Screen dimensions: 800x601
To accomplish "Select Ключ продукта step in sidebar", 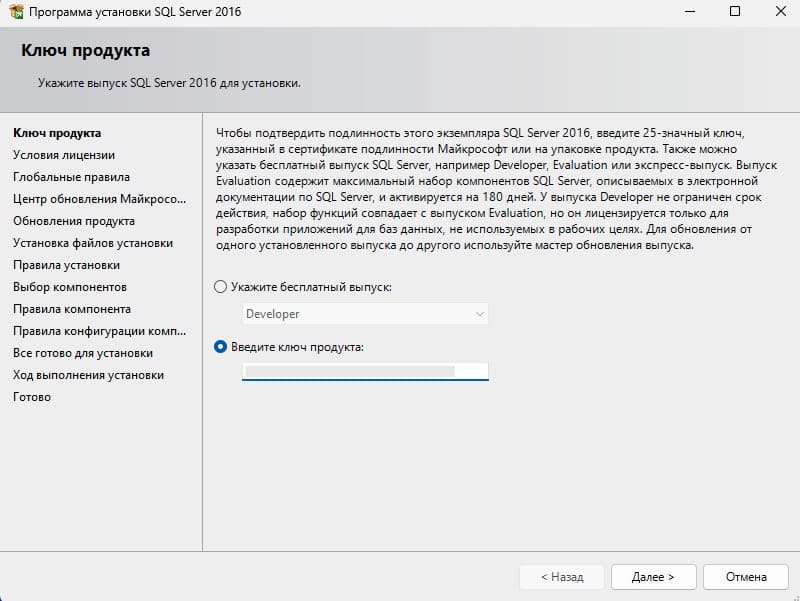I will [x=57, y=133].
